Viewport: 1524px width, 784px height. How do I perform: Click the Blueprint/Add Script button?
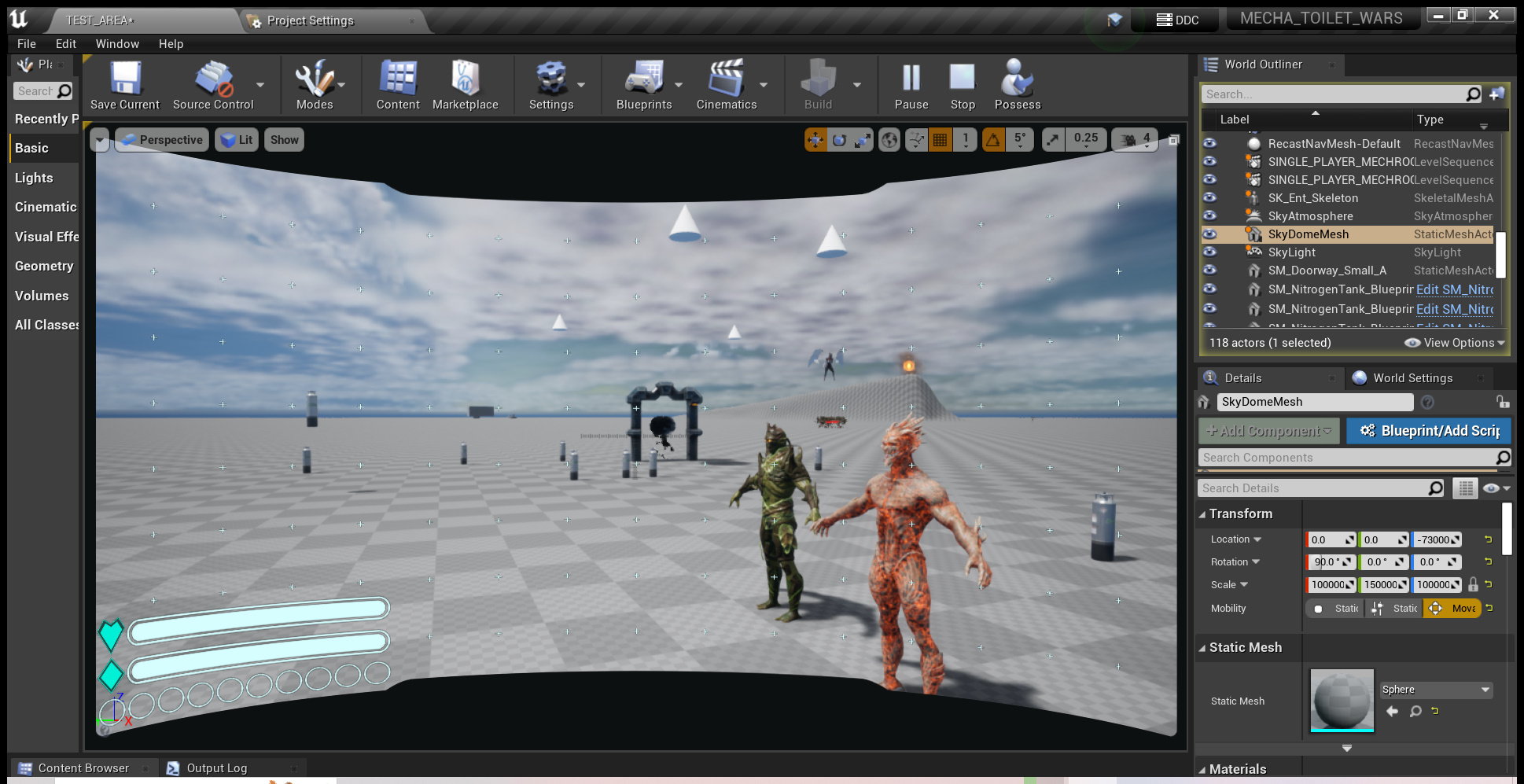[x=1429, y=431]
